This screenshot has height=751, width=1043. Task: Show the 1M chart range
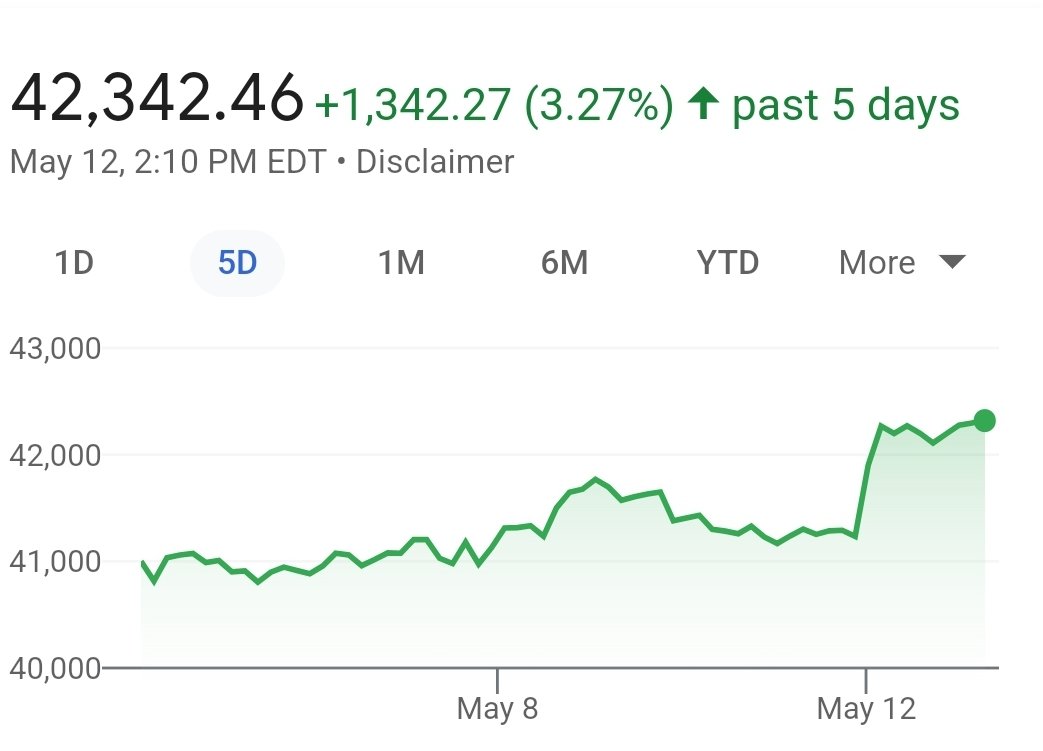click(401, 263)
